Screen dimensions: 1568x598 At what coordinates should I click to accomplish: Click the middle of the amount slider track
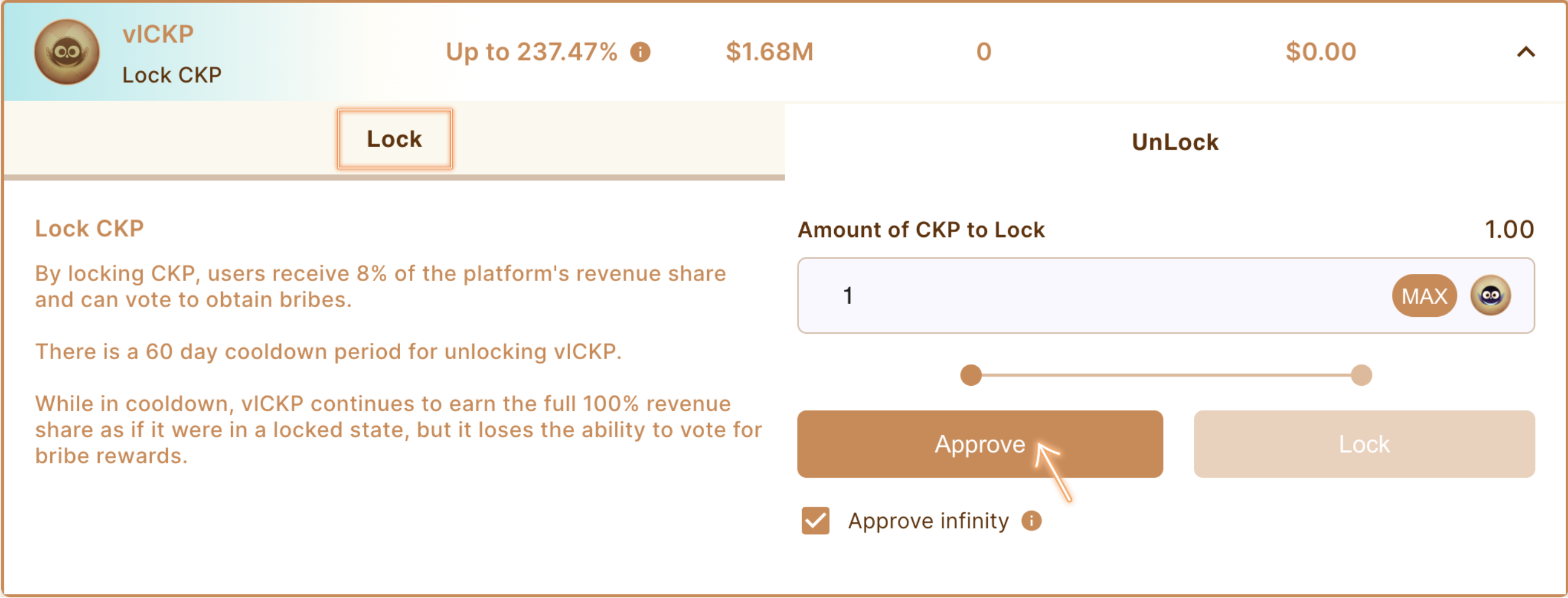point(1165,375)
